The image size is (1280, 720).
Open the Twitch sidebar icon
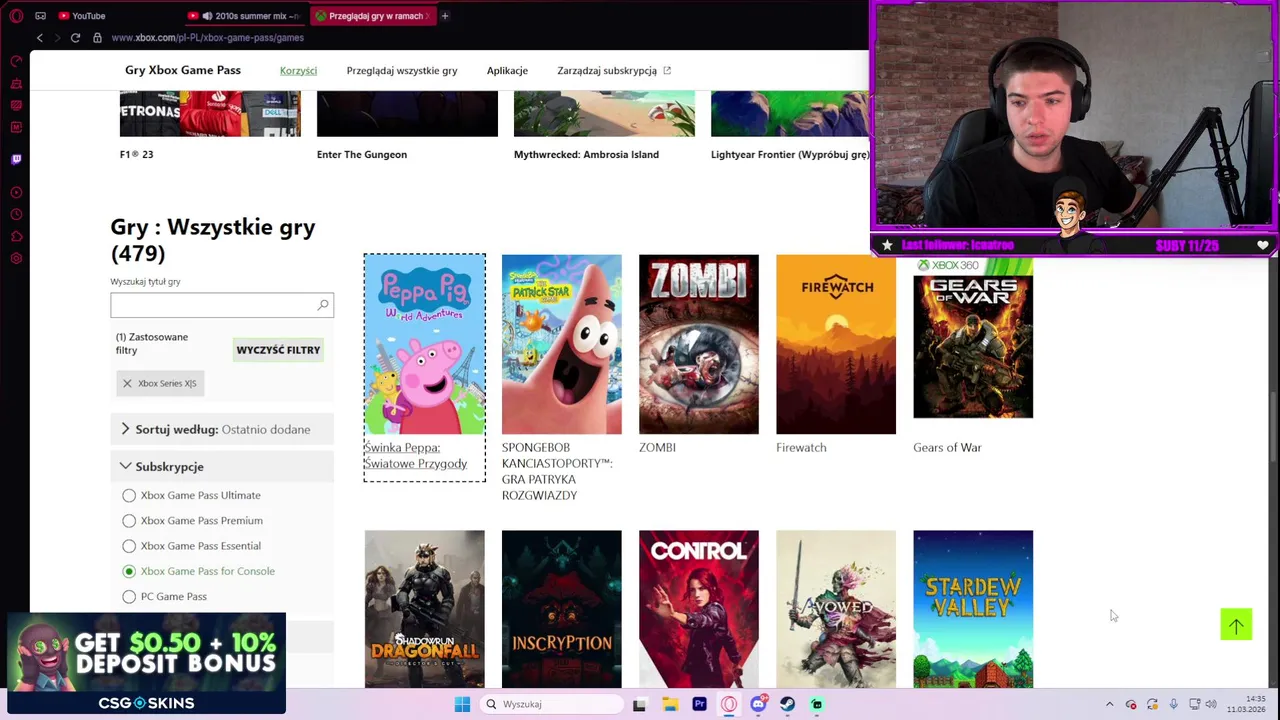pyautogui.click(x=16, y=159)
